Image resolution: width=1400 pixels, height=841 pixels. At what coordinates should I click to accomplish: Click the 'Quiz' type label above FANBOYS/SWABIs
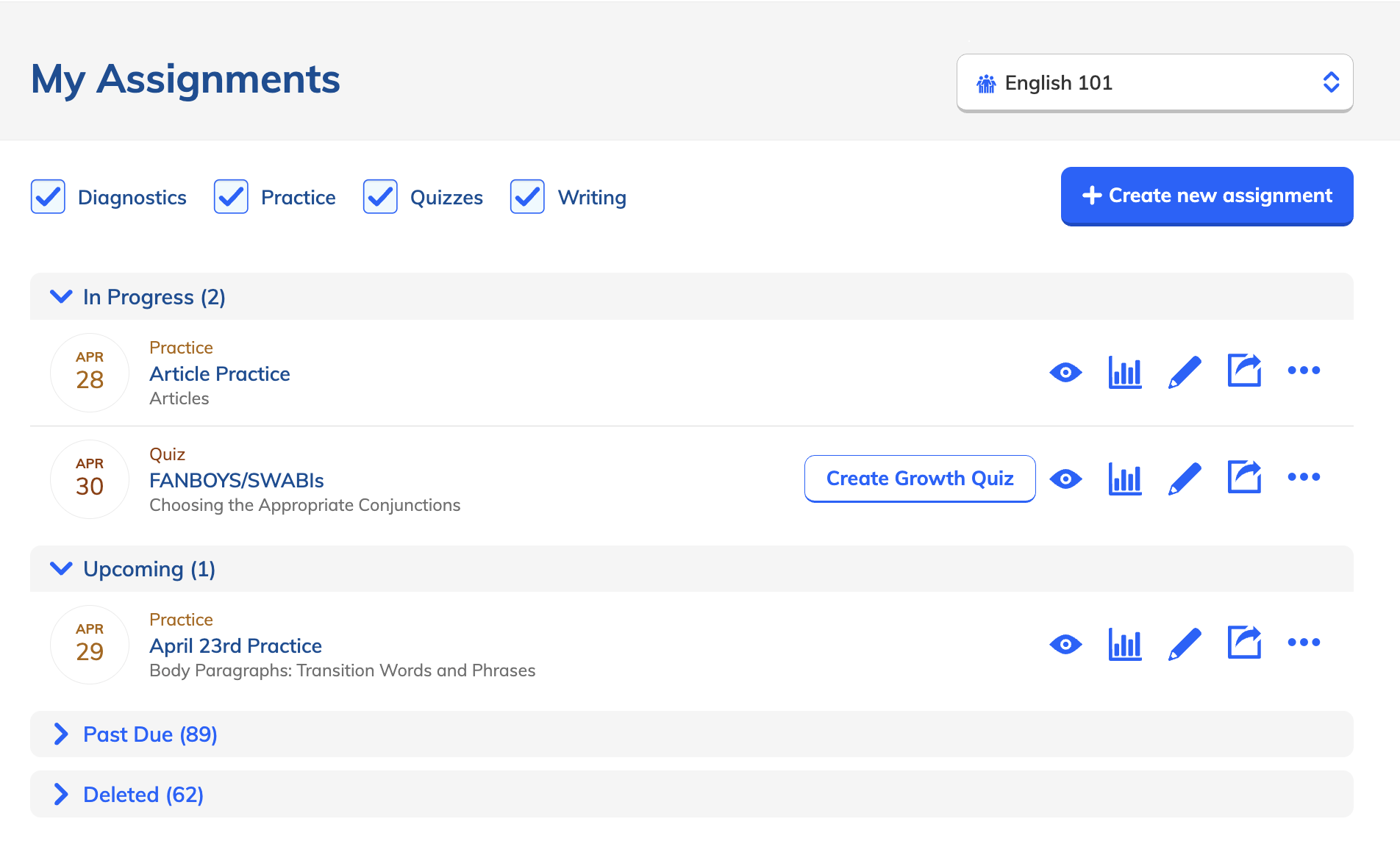point(167,454)
